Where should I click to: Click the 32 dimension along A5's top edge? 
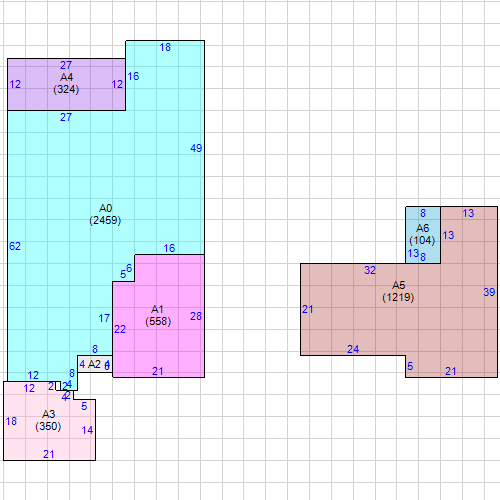[370, 270]
